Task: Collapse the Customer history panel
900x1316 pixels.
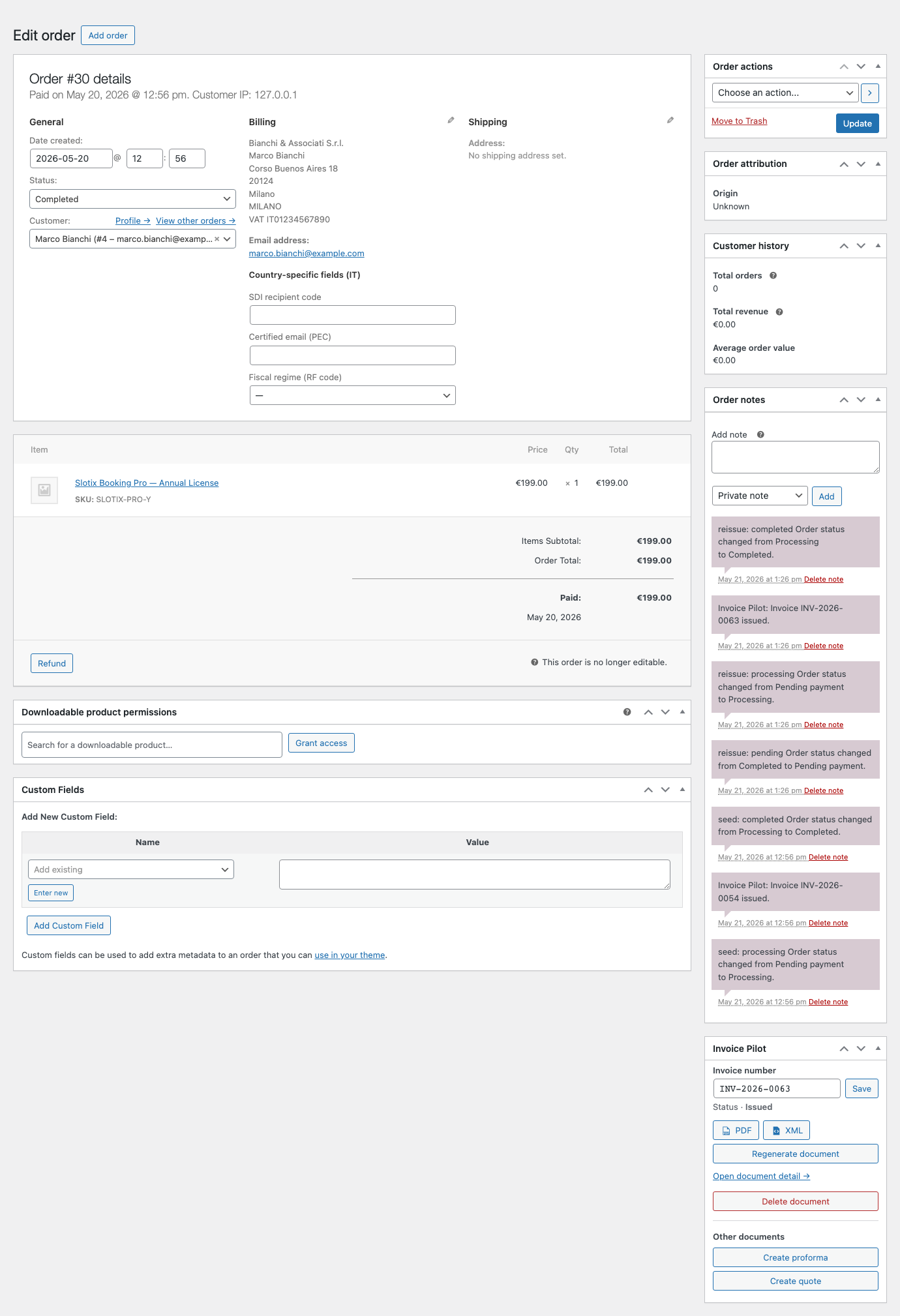Action: point(878,246)
